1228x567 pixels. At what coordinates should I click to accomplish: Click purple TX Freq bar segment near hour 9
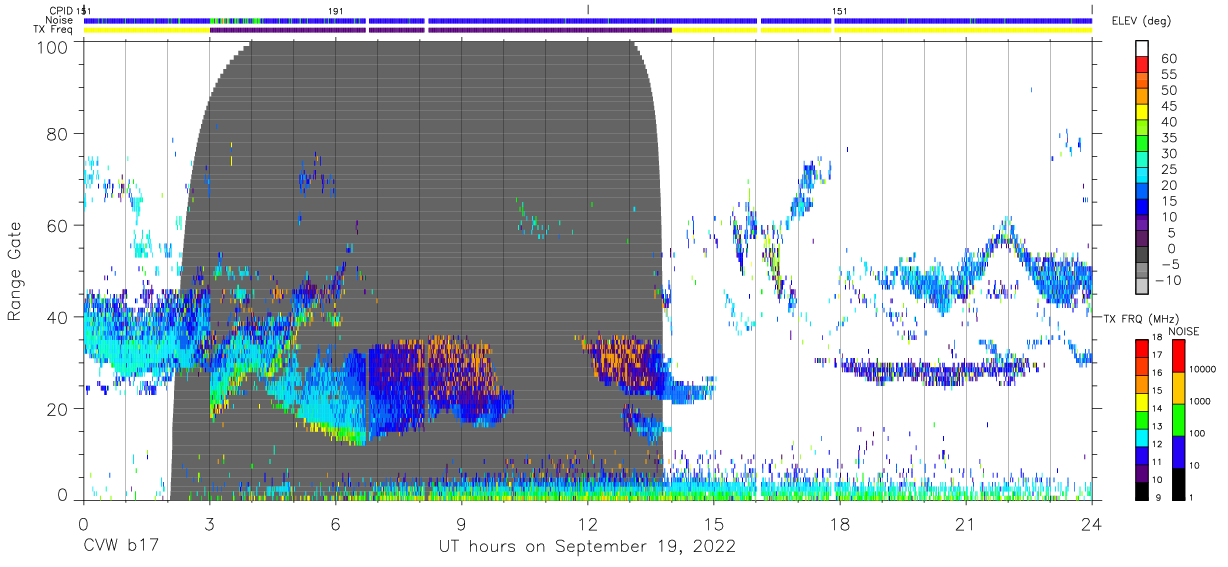pos(549,30)
